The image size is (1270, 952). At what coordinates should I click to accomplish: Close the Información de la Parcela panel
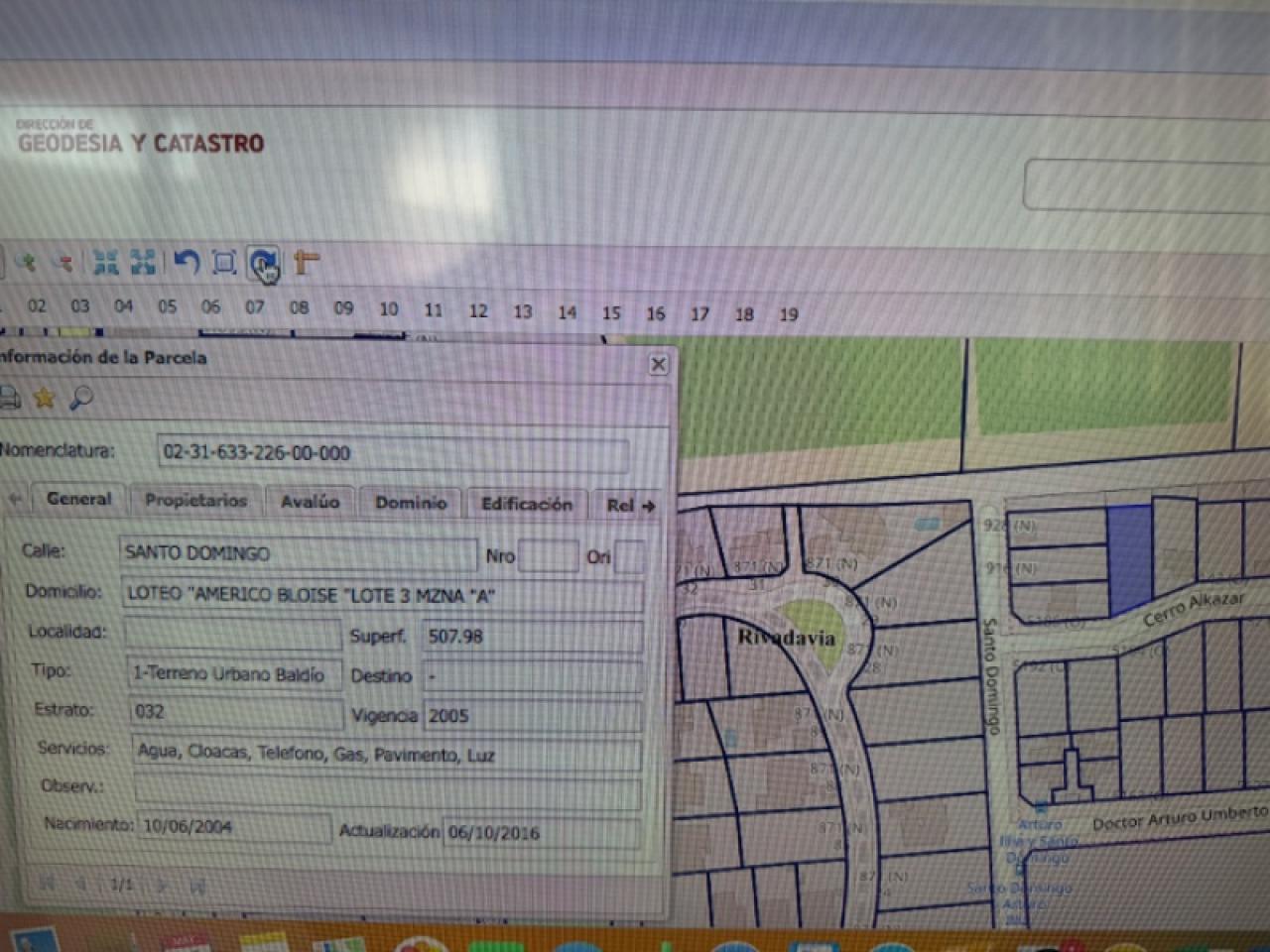[x=658, y=365]
